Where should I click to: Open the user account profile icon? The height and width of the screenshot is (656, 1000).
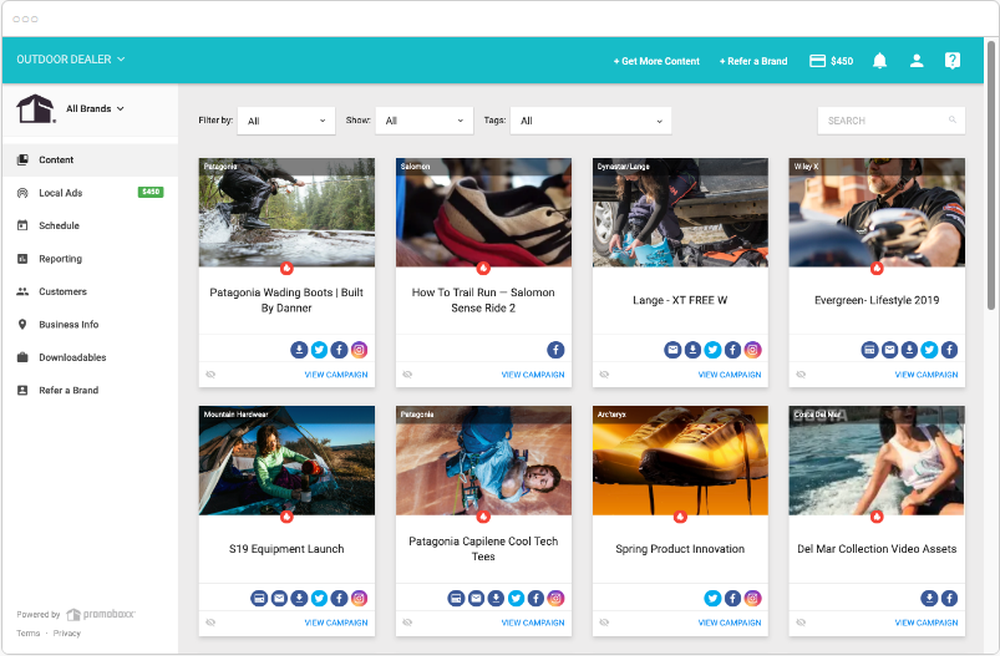tap(916, 61)
